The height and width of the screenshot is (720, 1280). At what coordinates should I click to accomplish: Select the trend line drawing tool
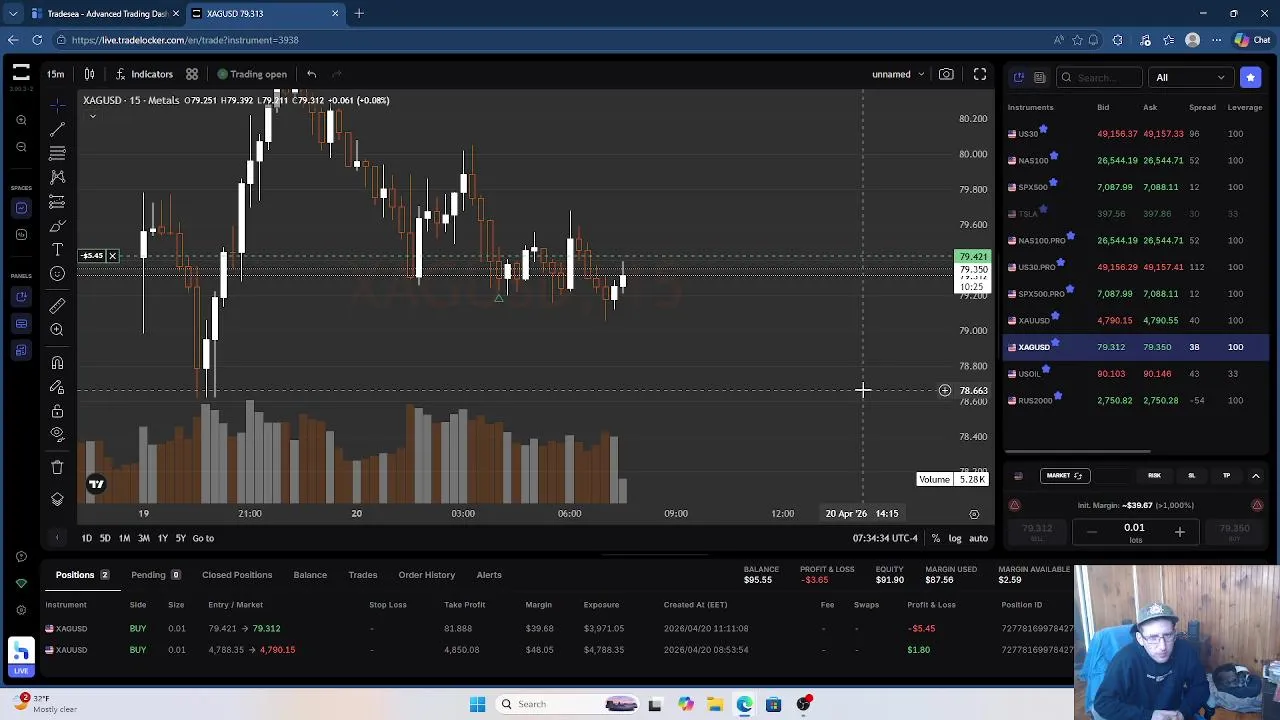[x=57, y=129]
